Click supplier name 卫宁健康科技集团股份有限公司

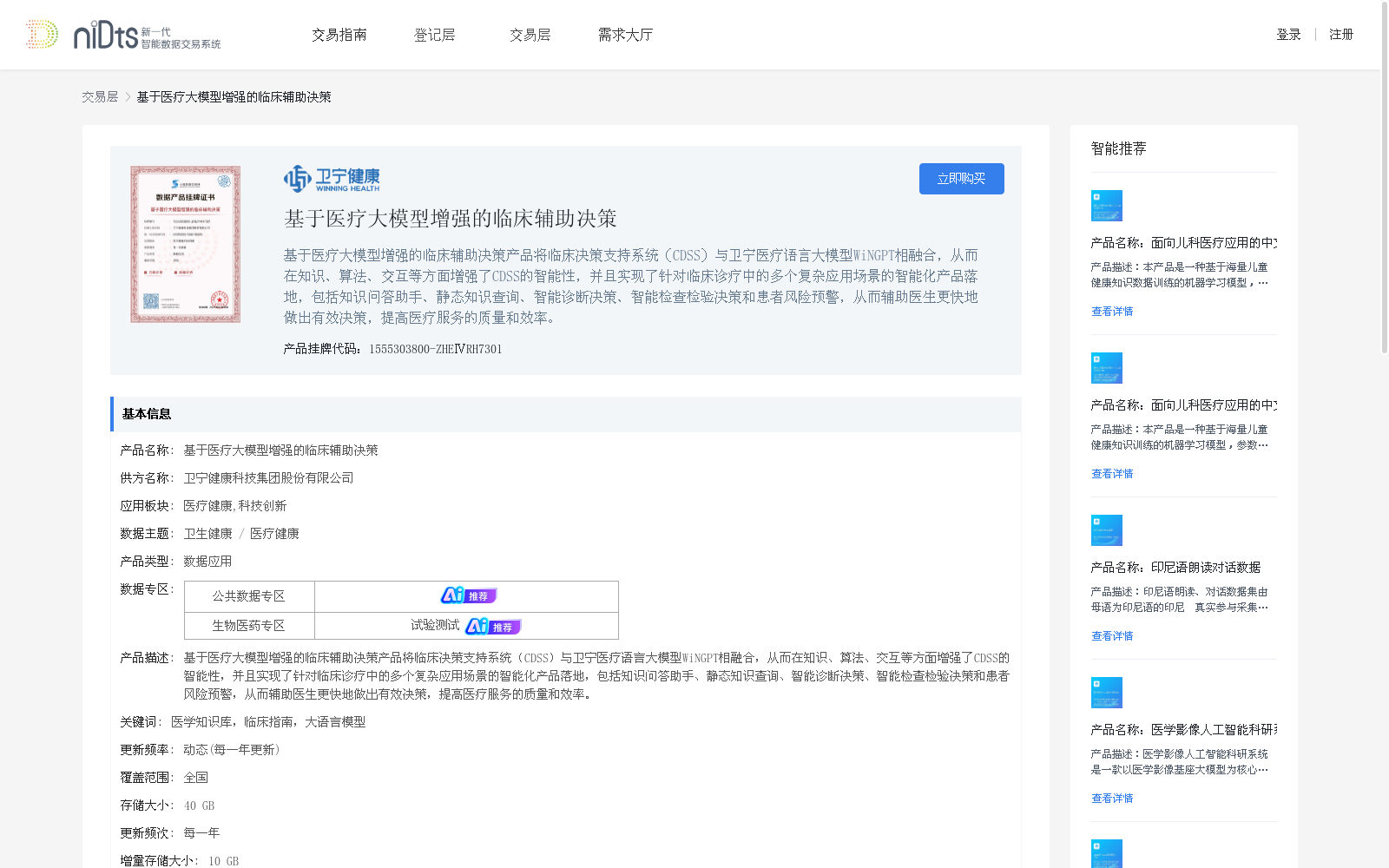tap(268, 478)
